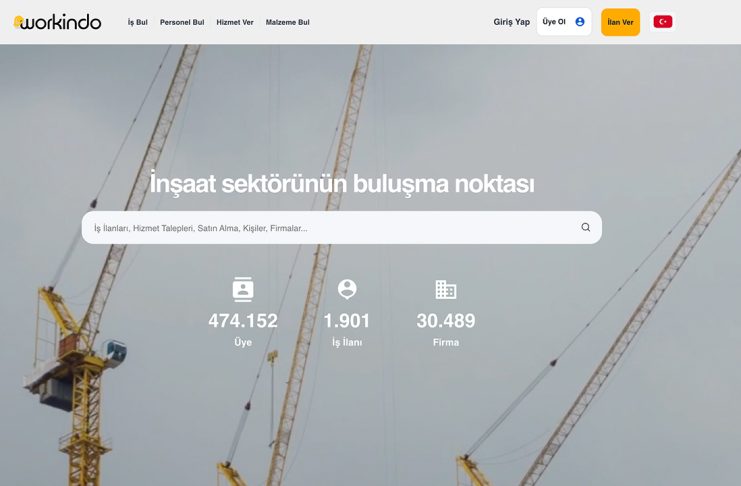Open the Personel Bul menu
The width and height of the screenshot is (741, 486).
(182, 22)
